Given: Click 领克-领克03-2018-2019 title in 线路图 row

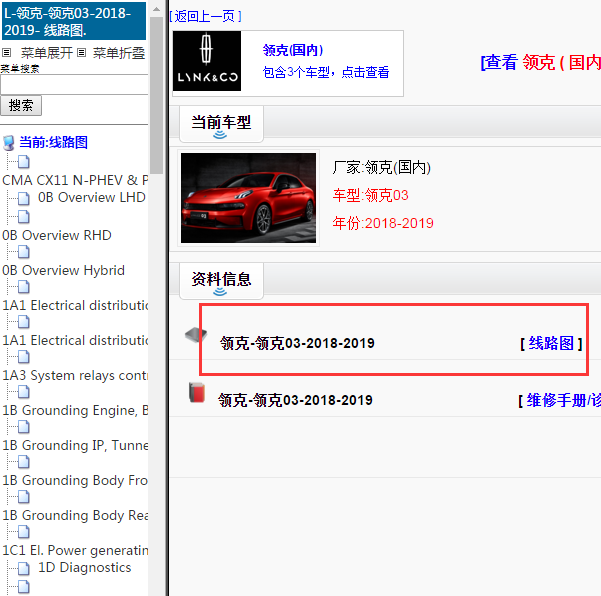Looking at the screenshot, I should click(x=297, y=343).
